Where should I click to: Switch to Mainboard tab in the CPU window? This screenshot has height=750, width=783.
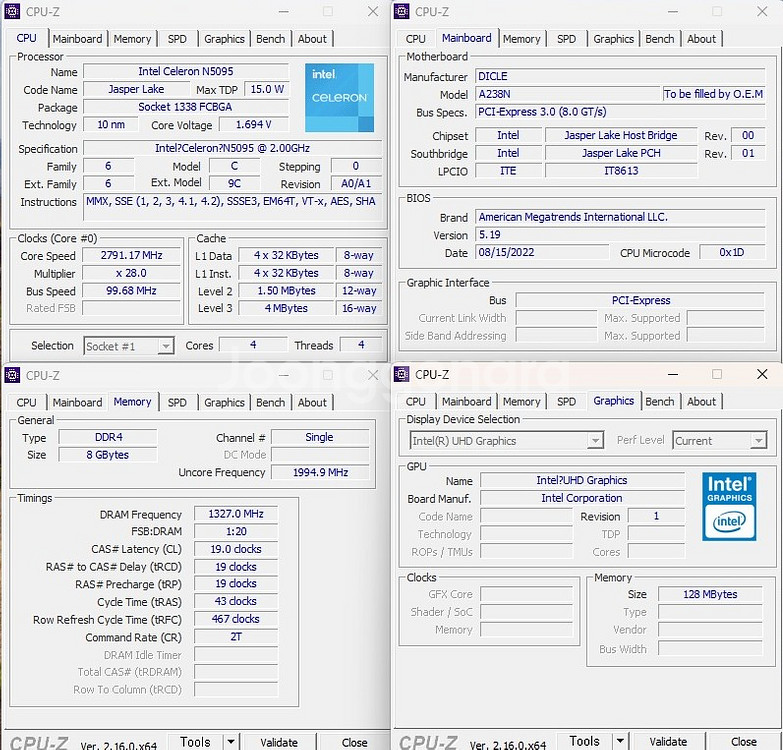point(77,39)
